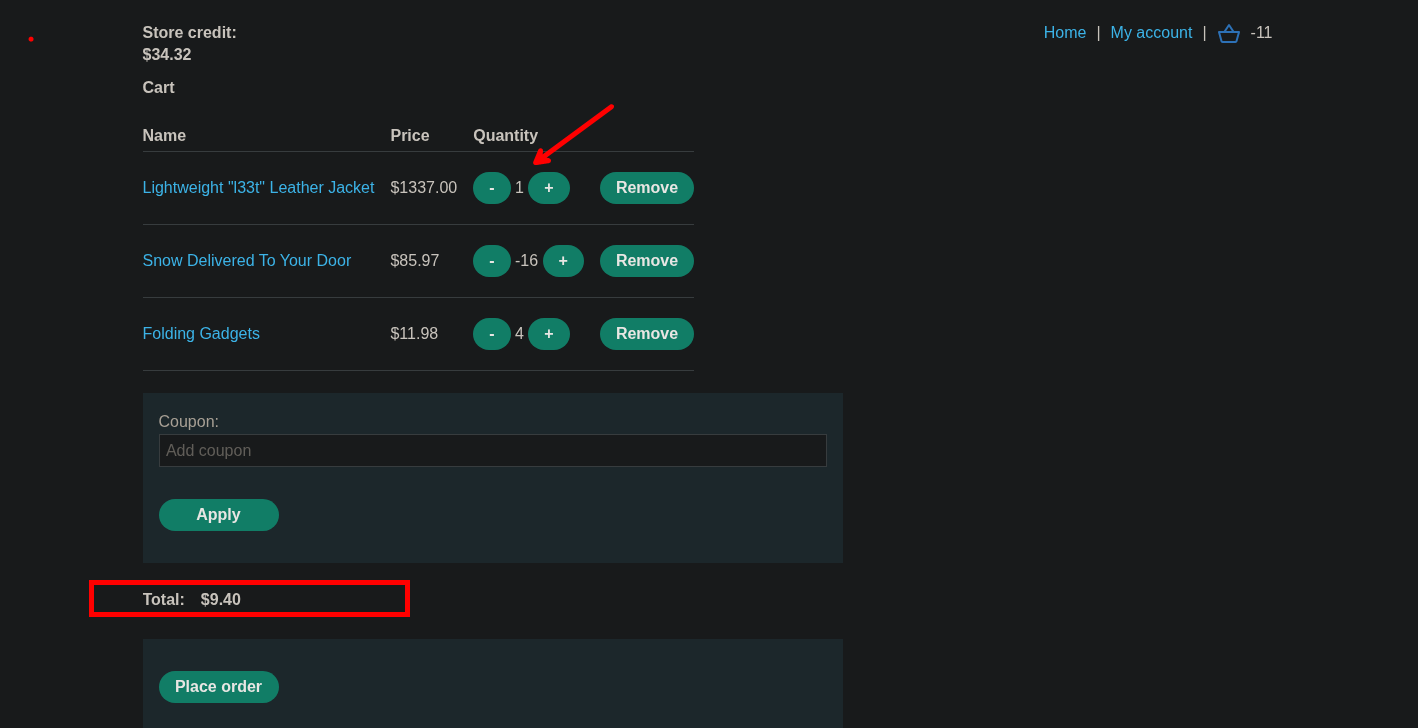Open the Folding Gadgets product page
The height and width of the screenshot is (728, 1418).
[x=201, y=334]
